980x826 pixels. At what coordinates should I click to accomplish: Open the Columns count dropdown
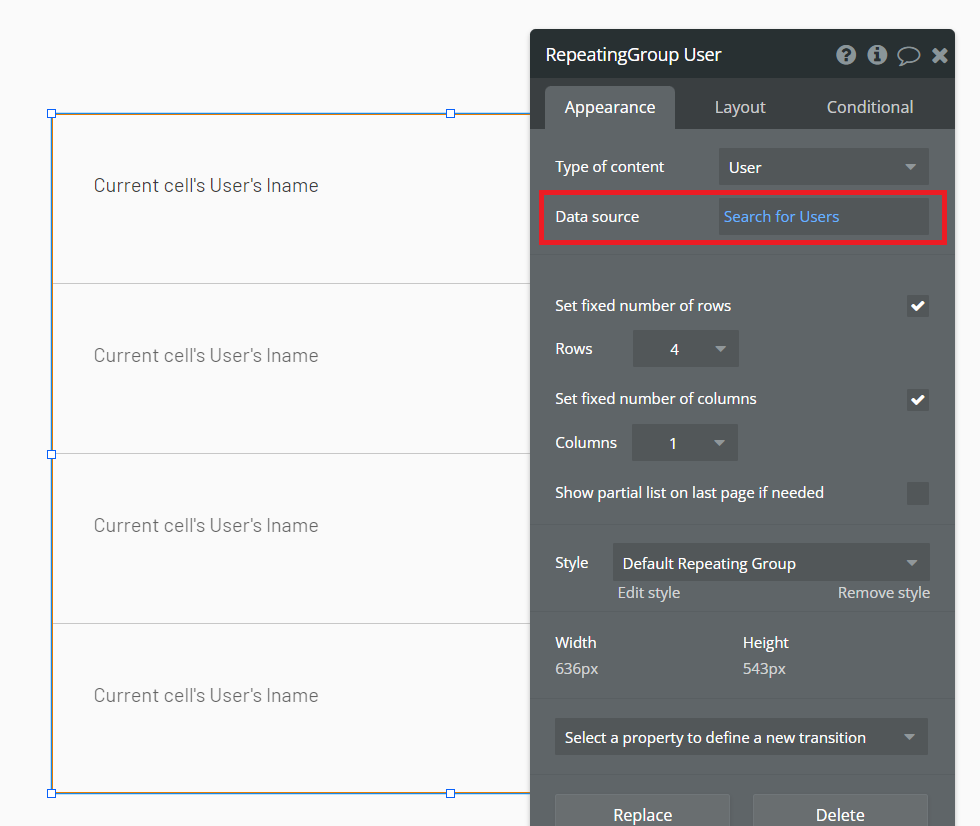click(x=685, y=443)
